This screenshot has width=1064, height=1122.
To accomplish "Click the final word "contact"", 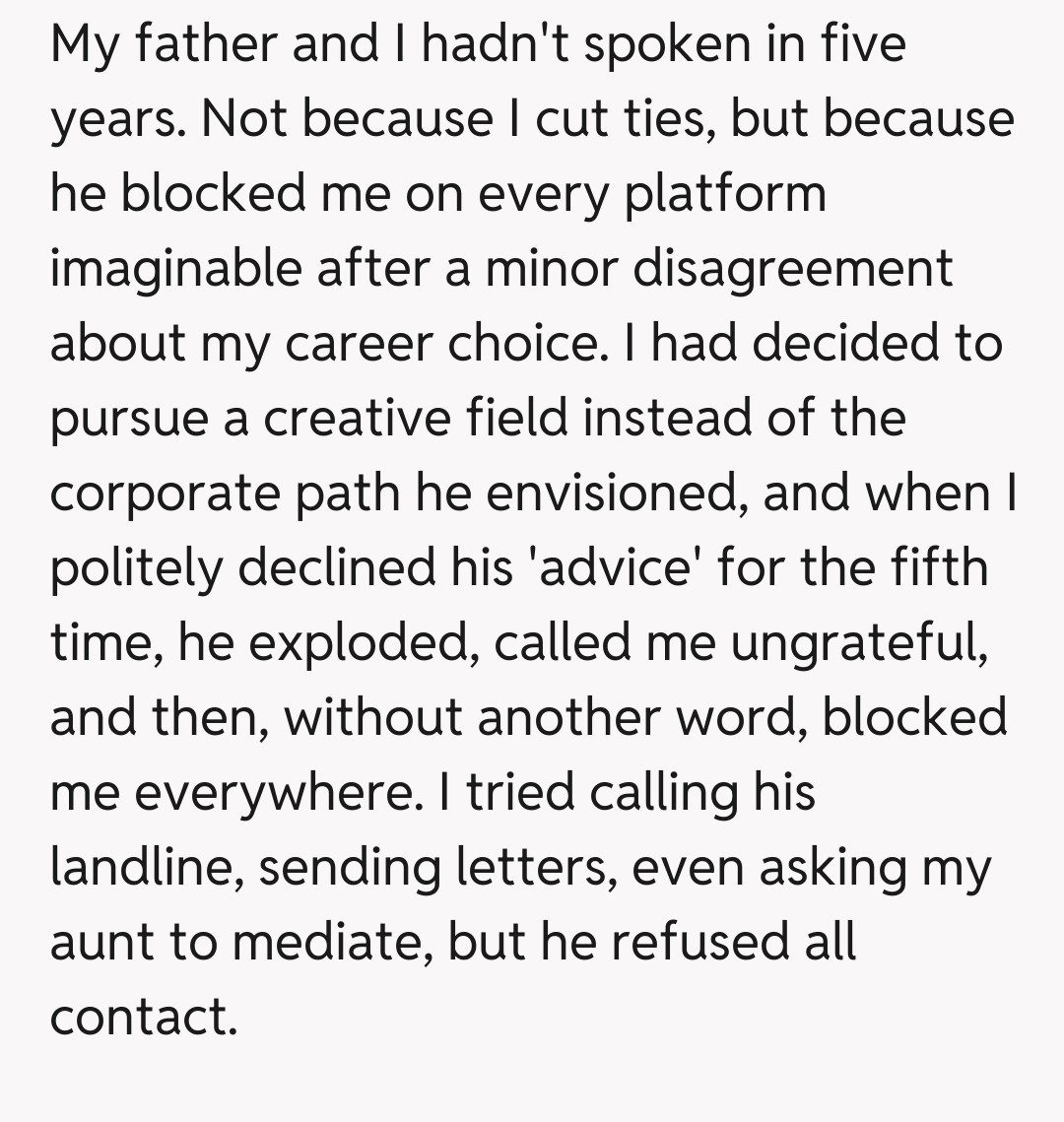I will 144,1017.
